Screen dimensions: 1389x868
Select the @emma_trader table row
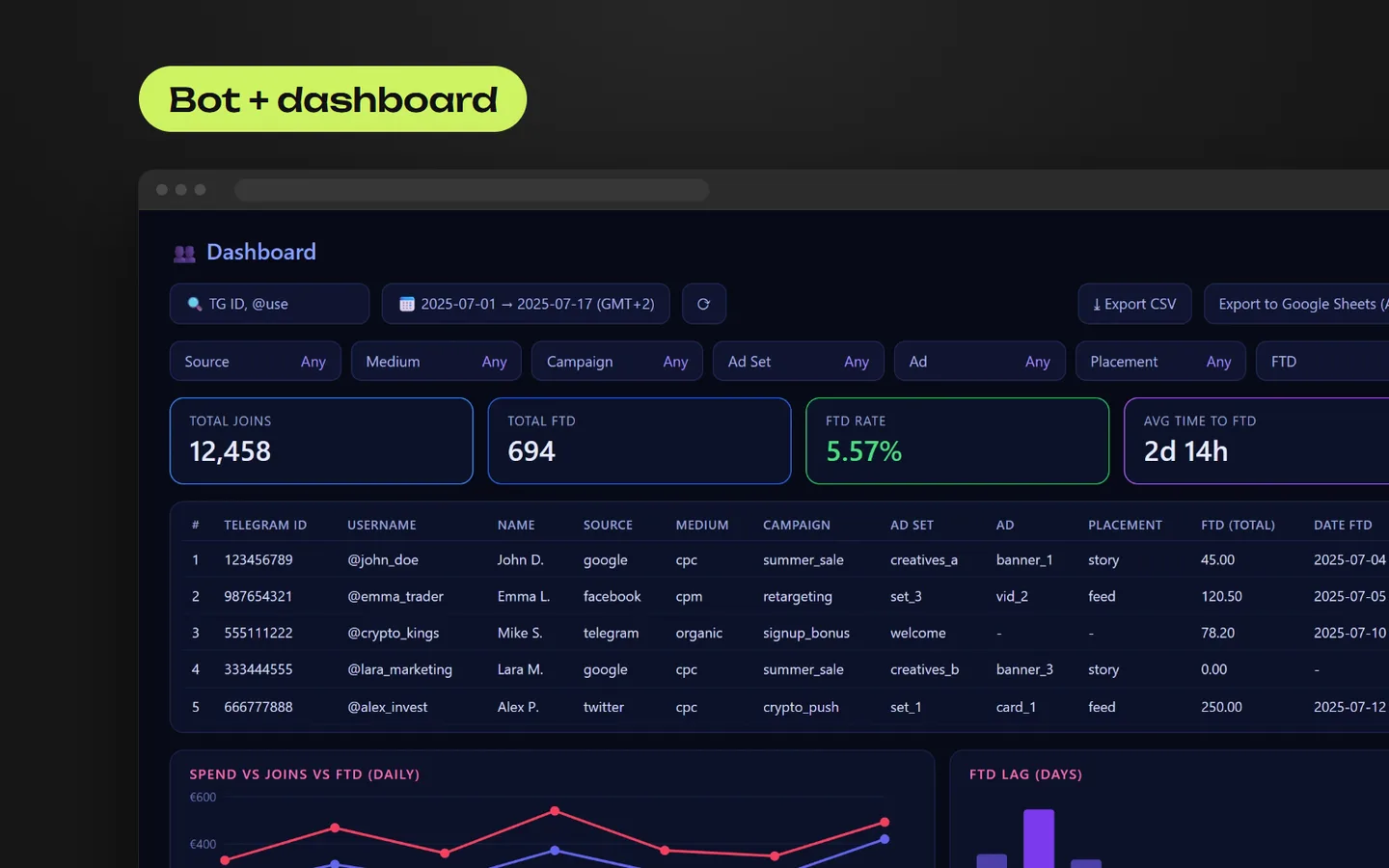coord(779,596)
